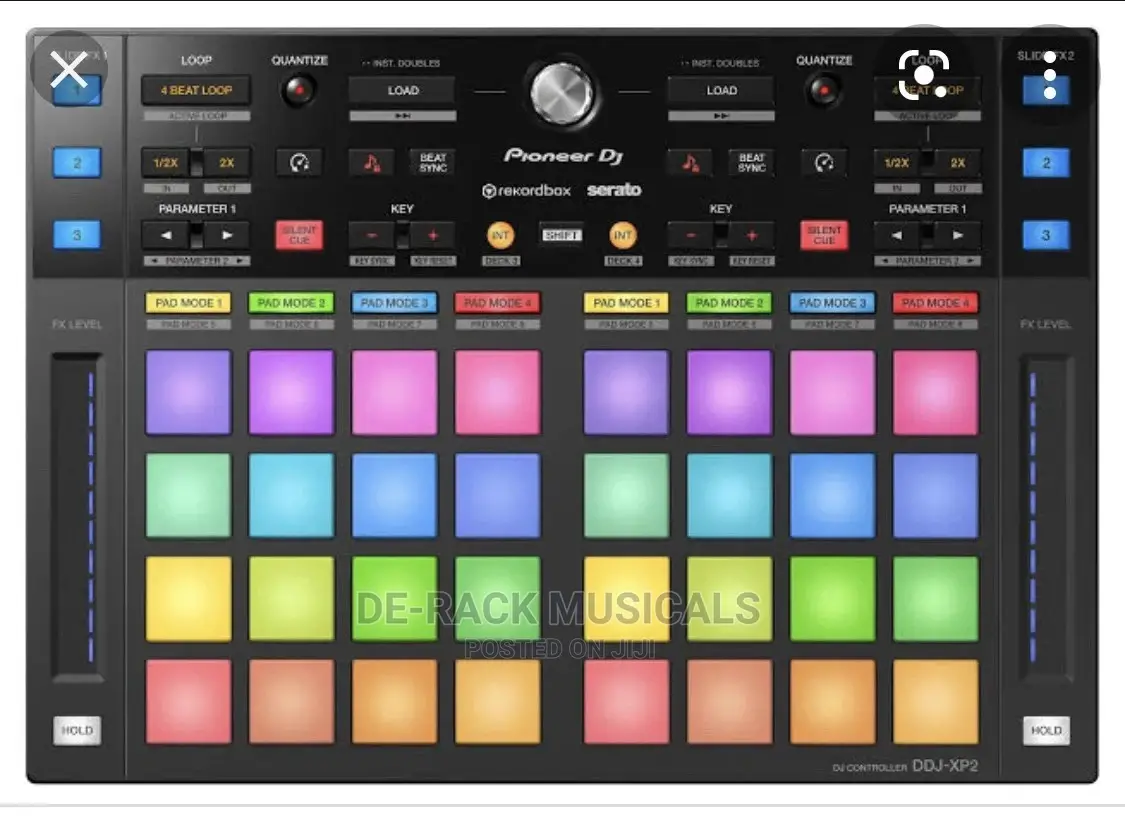Click right deck 1/2X loop button

pyautogui.click(x=897, y=163)
